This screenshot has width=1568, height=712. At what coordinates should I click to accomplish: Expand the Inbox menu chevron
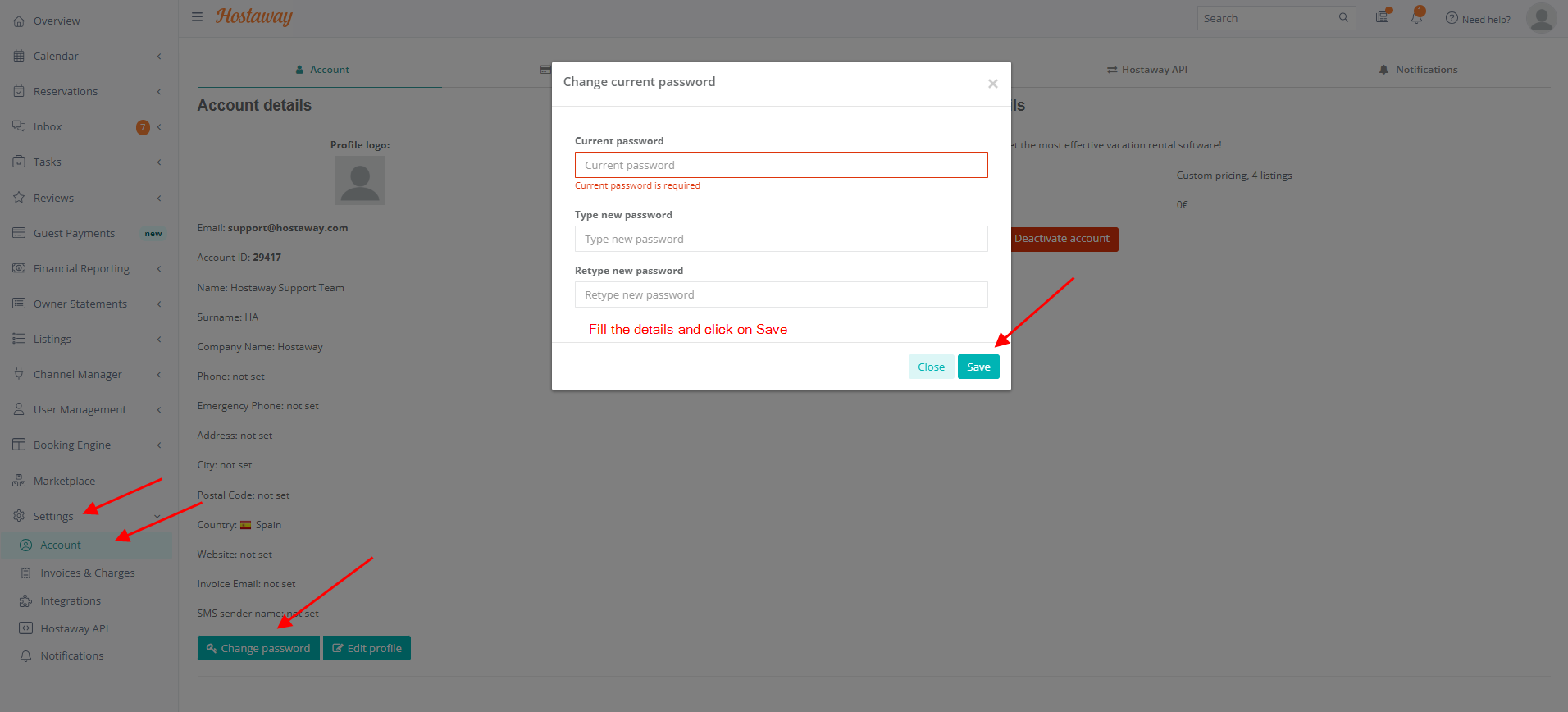pos(159,126)
